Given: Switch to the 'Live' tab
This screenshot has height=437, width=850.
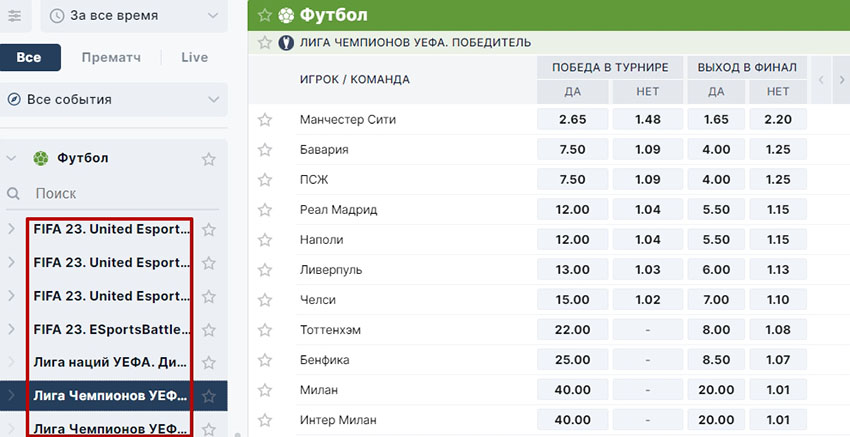Looking at the screenshot, I should pos(195,57).
